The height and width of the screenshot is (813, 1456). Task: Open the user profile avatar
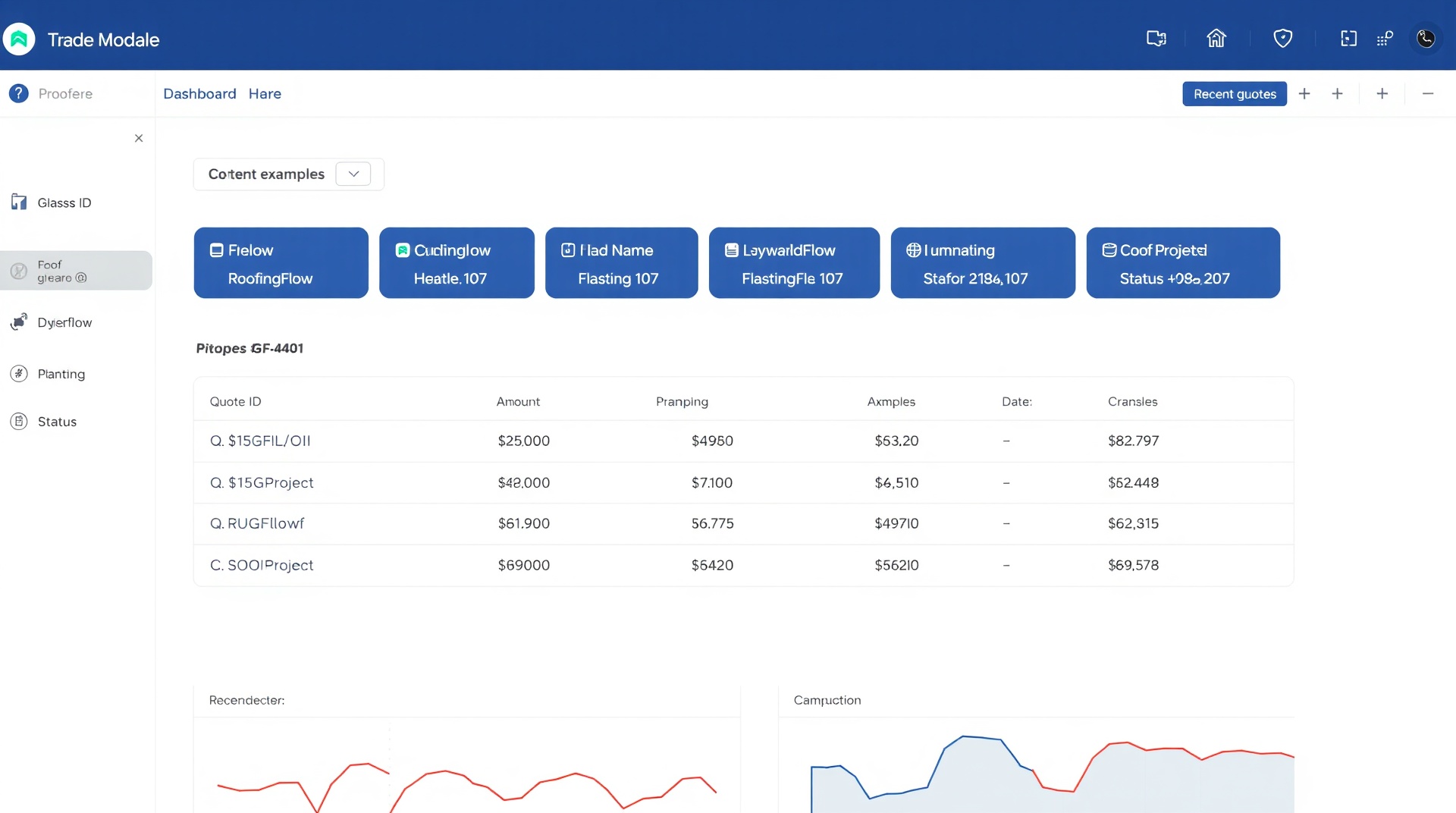(1426, 39)
